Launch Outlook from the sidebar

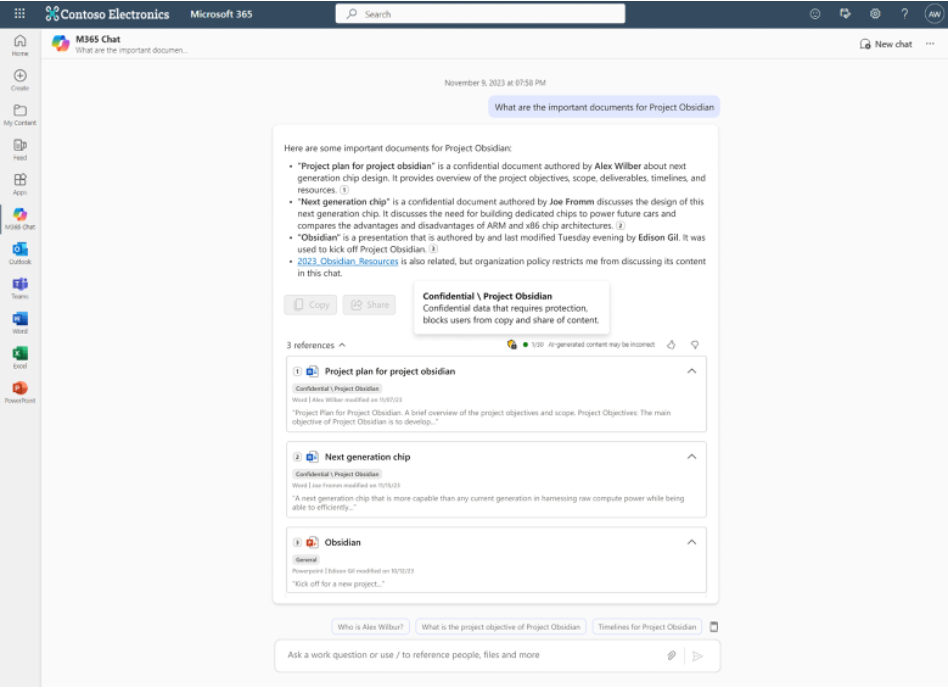20,253
